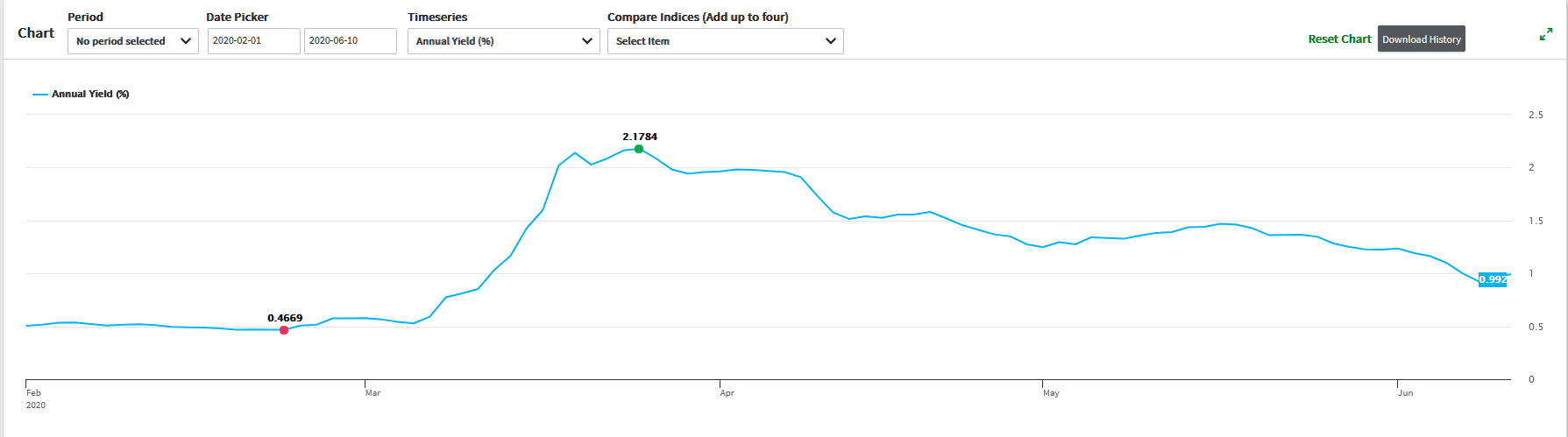The image size is (1568, 437).
Task: Click the fullscreen expand icon
Action: pyautogui.click(x=1546, y=35)
